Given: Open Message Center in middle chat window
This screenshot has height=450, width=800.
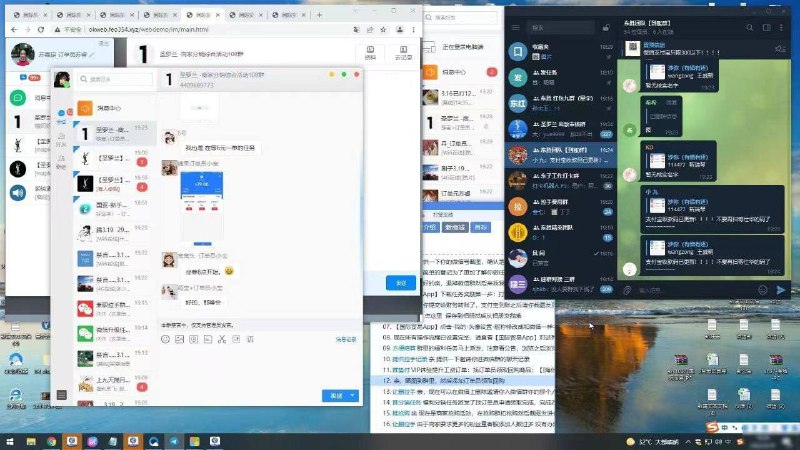Looking at the screenshot, I should click(461, 72).
